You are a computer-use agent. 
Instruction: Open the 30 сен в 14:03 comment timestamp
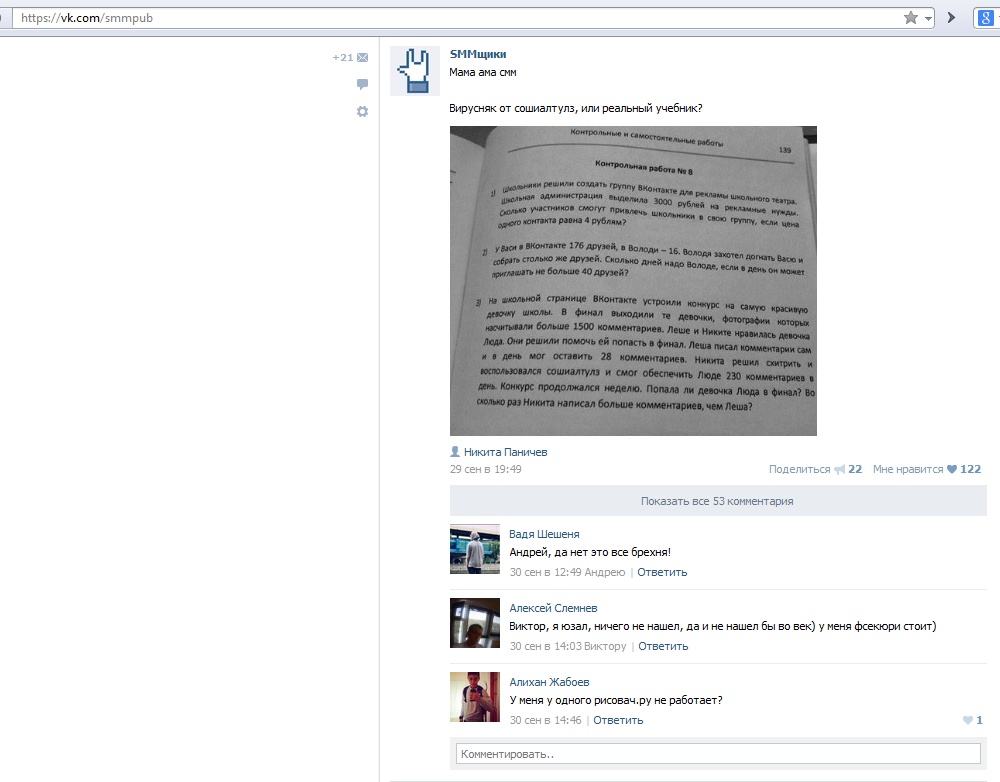[x=545, y=646]
